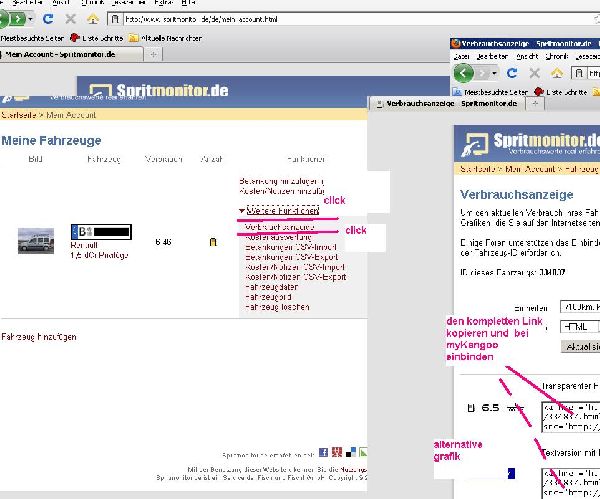Click forward arrow in Verbrauchsanzeige window
Viewport: 600px width, 499px height.
pyautogui.click(x=482, y=73)
